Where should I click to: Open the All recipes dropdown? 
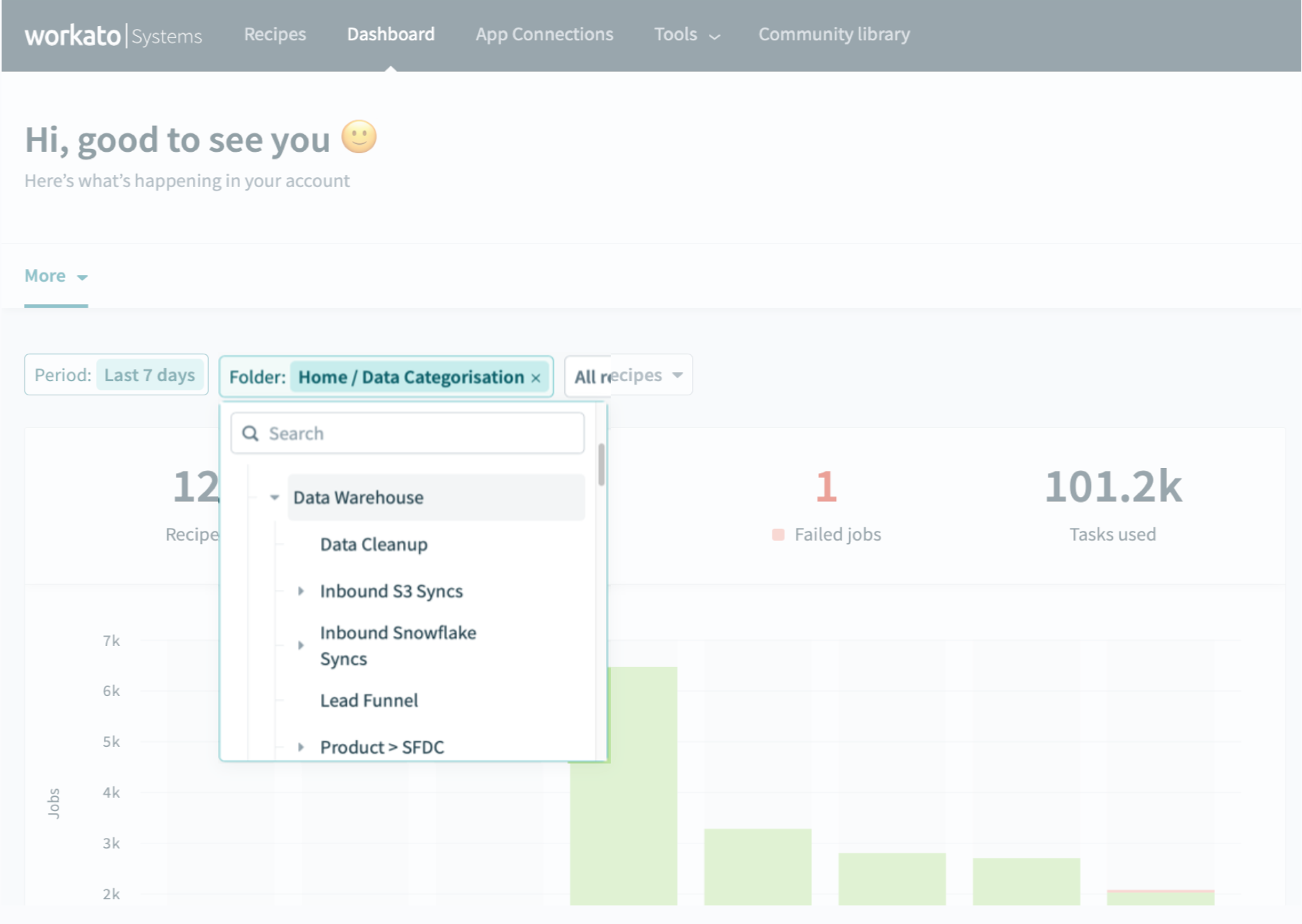click(x=628, y=375)
